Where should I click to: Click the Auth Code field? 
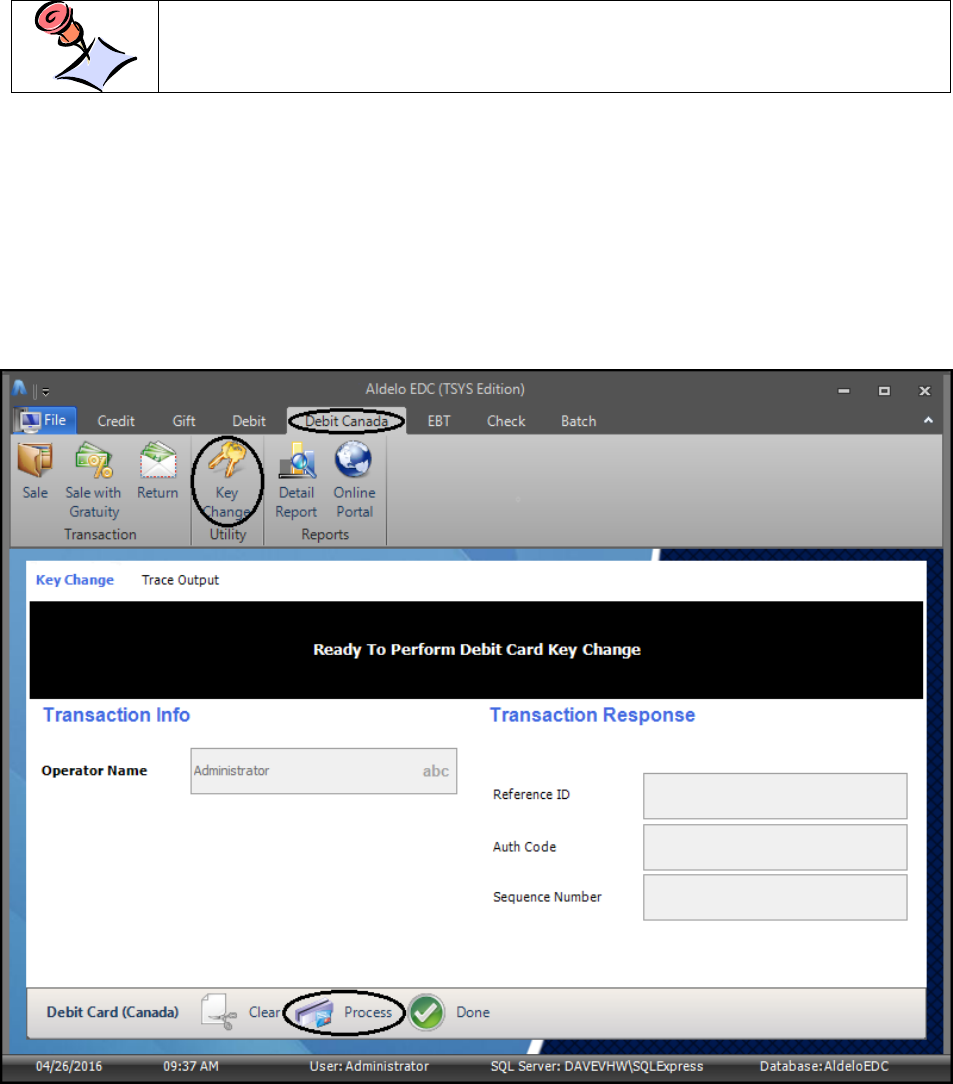(x=775, y=847)
